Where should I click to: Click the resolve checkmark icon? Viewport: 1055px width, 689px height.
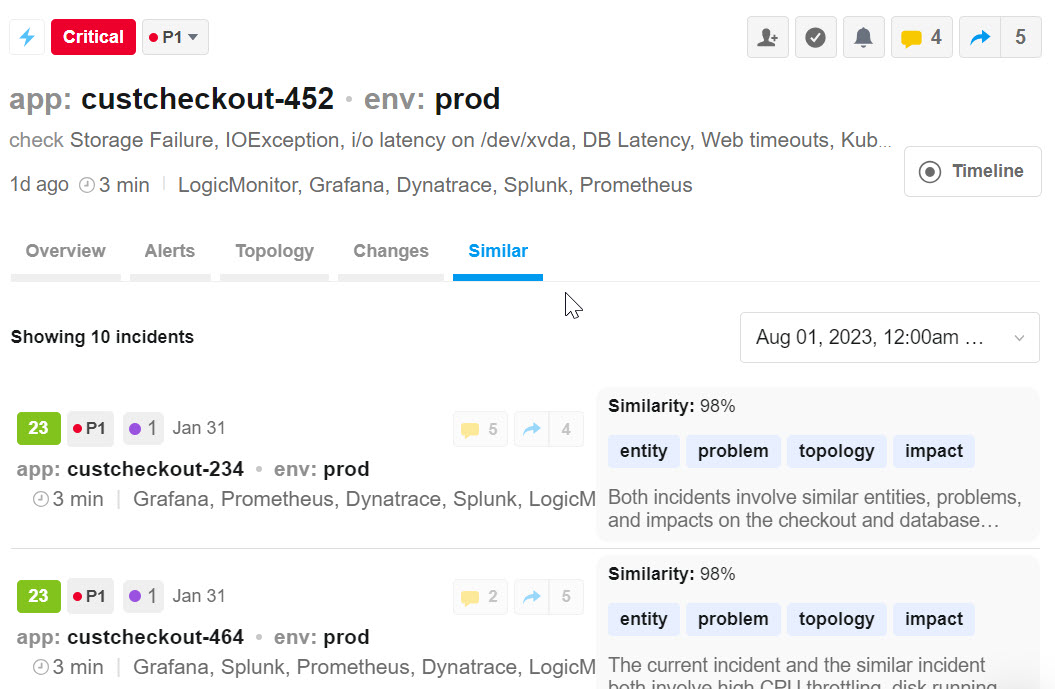[x=816, y=38]
